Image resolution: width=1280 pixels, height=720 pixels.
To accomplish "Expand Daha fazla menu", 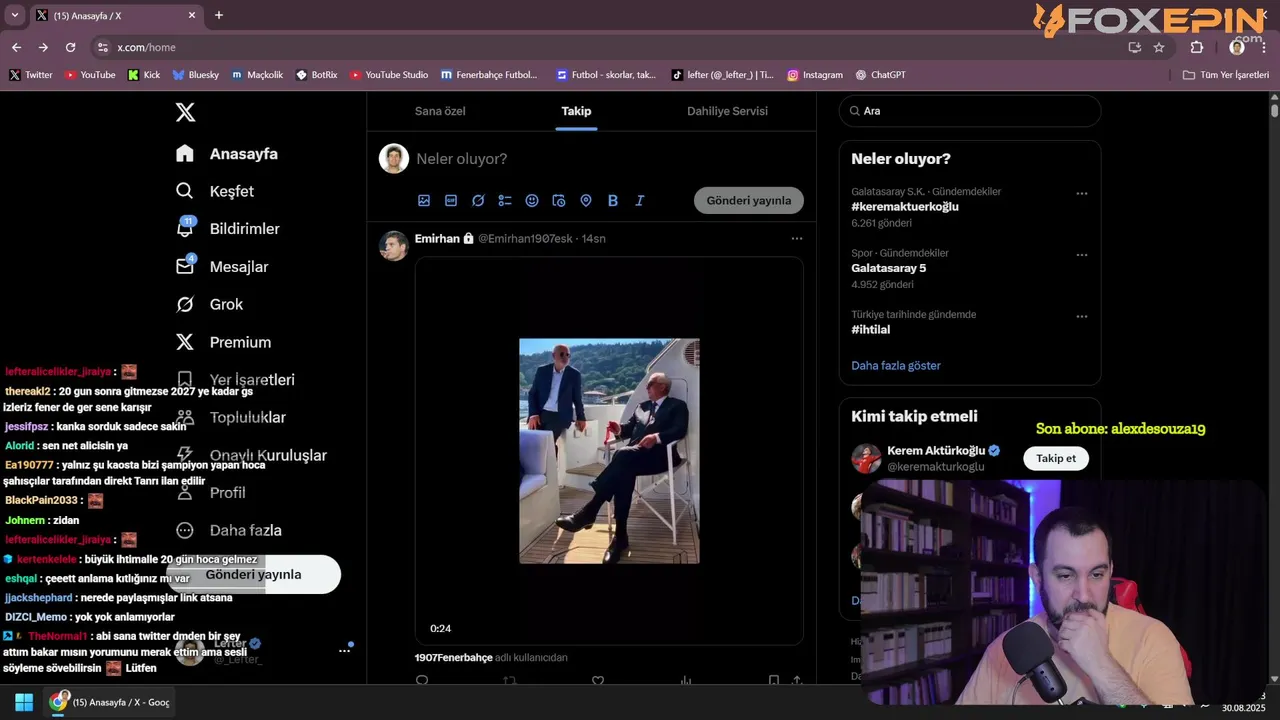I will tap(229, 530).
